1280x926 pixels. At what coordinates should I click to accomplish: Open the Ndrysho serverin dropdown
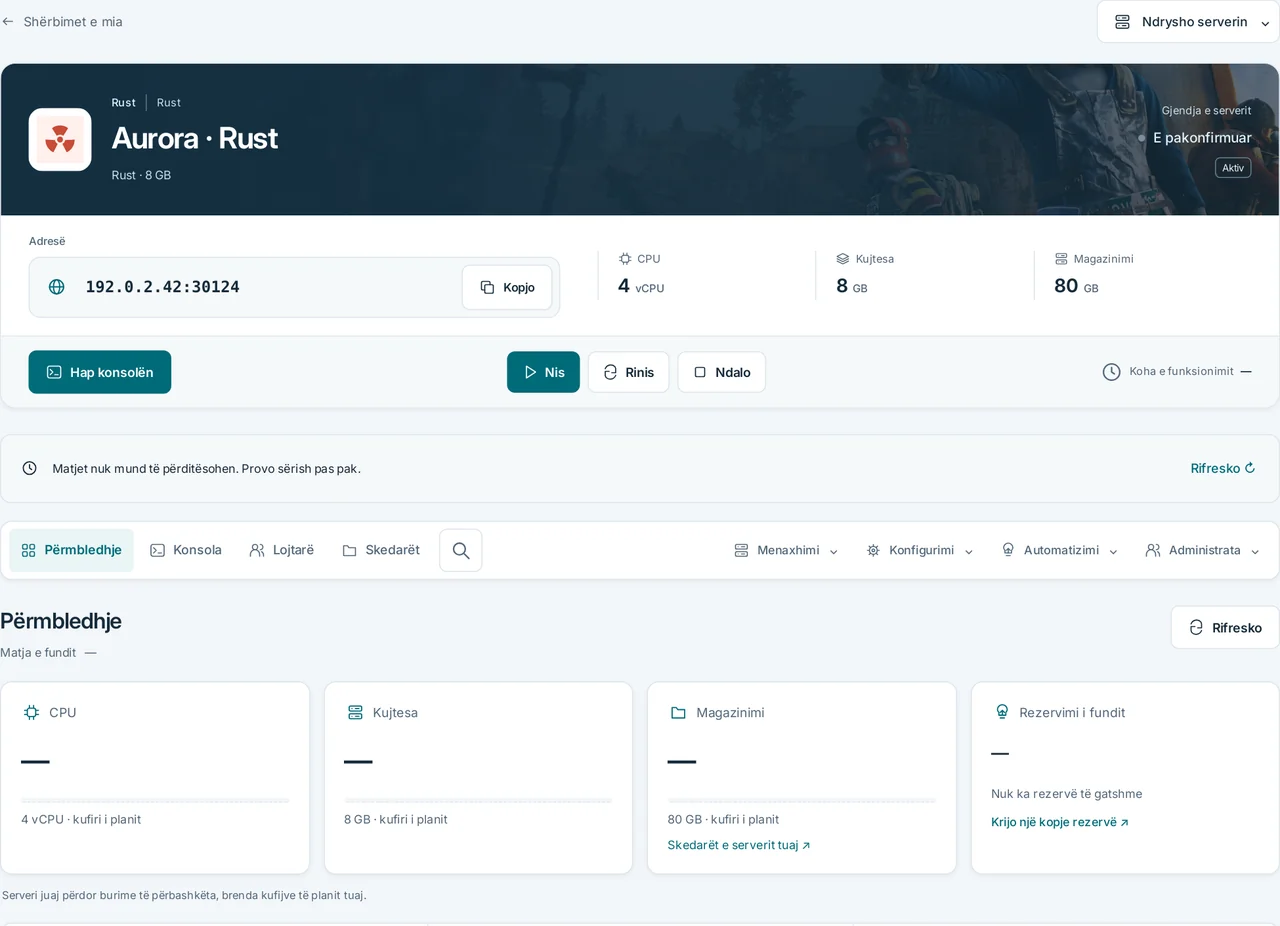(1189, 22)
